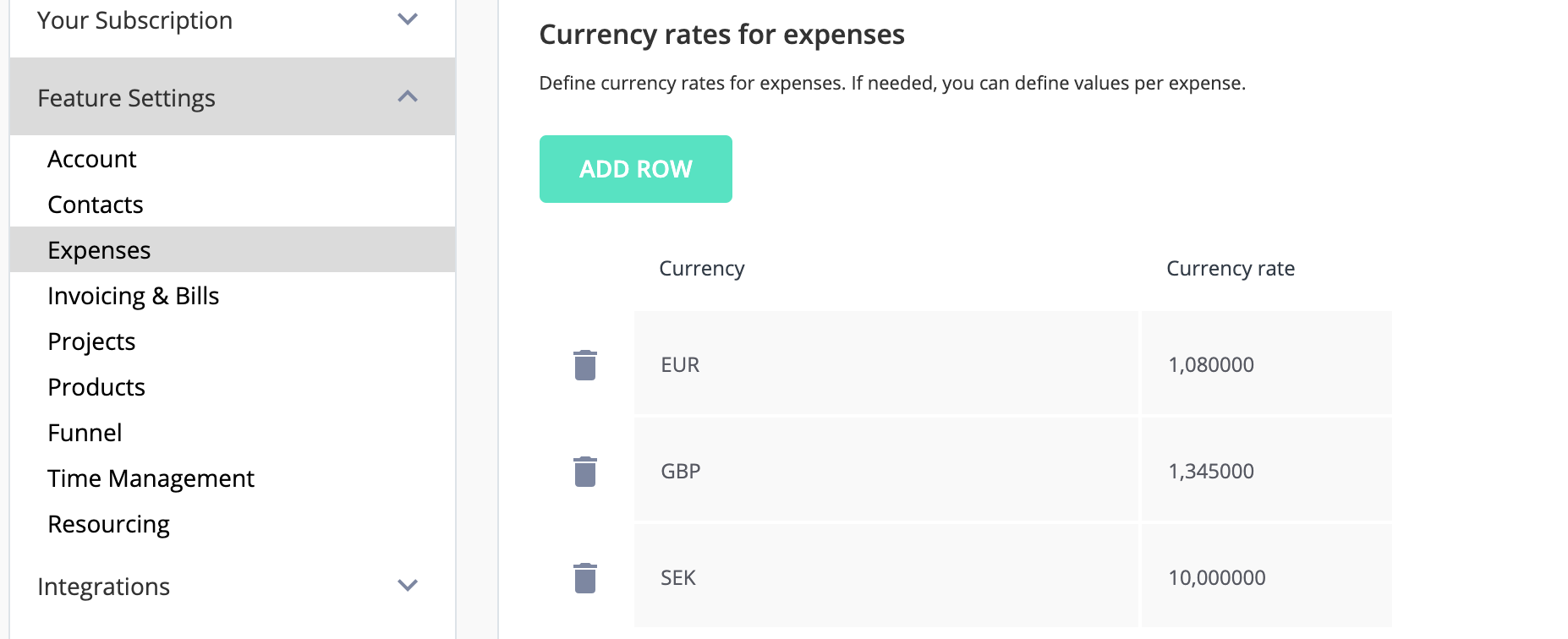Delete the EUR currency row
The width and height of the screenshot is (1568, 639).
click(585, 365)
